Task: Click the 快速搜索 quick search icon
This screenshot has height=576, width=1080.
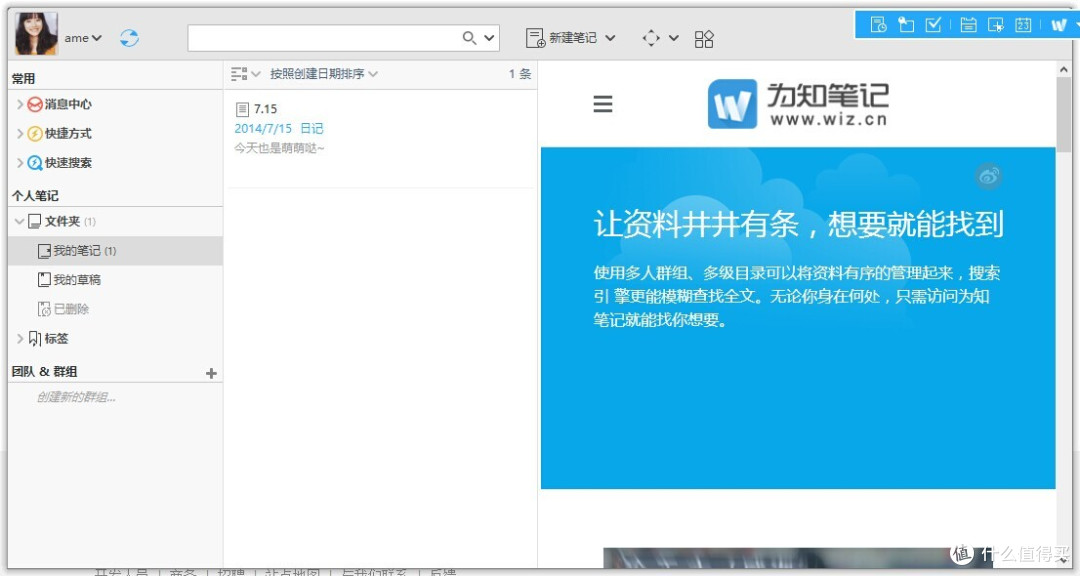Action: pos(34,163)
